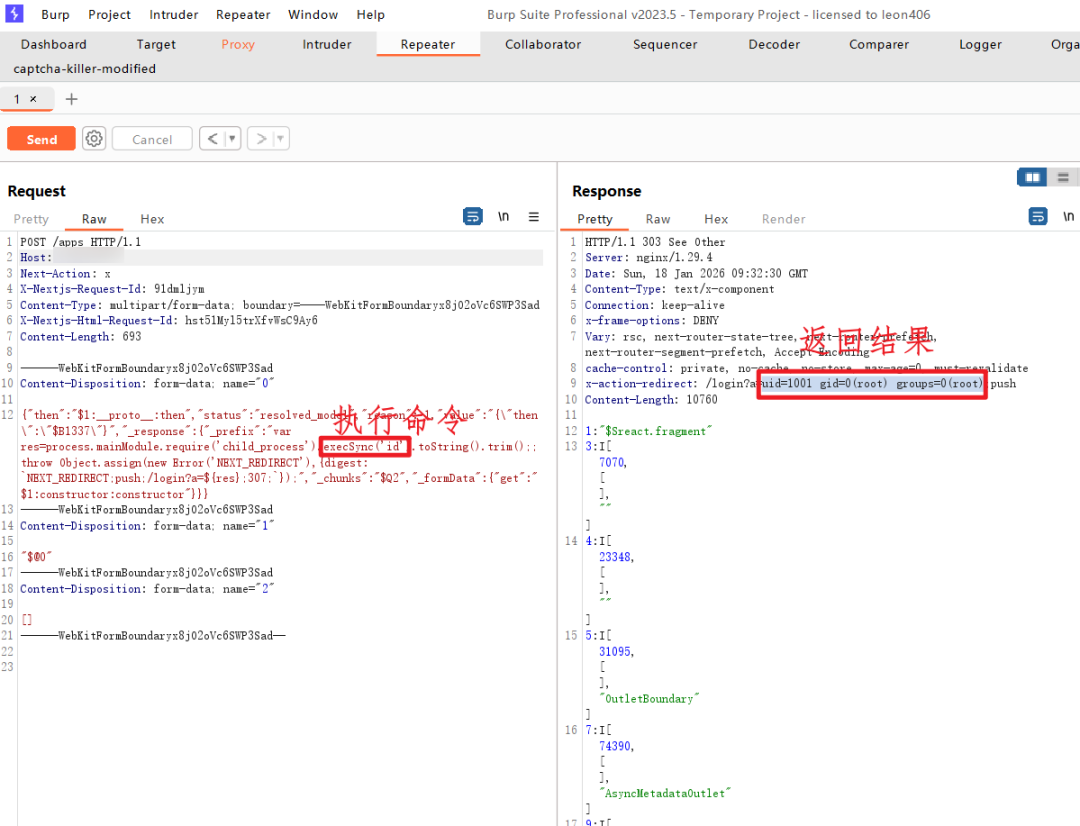Go forward to next request in history
Screen dimensions: 1080x826
(260, 138)
